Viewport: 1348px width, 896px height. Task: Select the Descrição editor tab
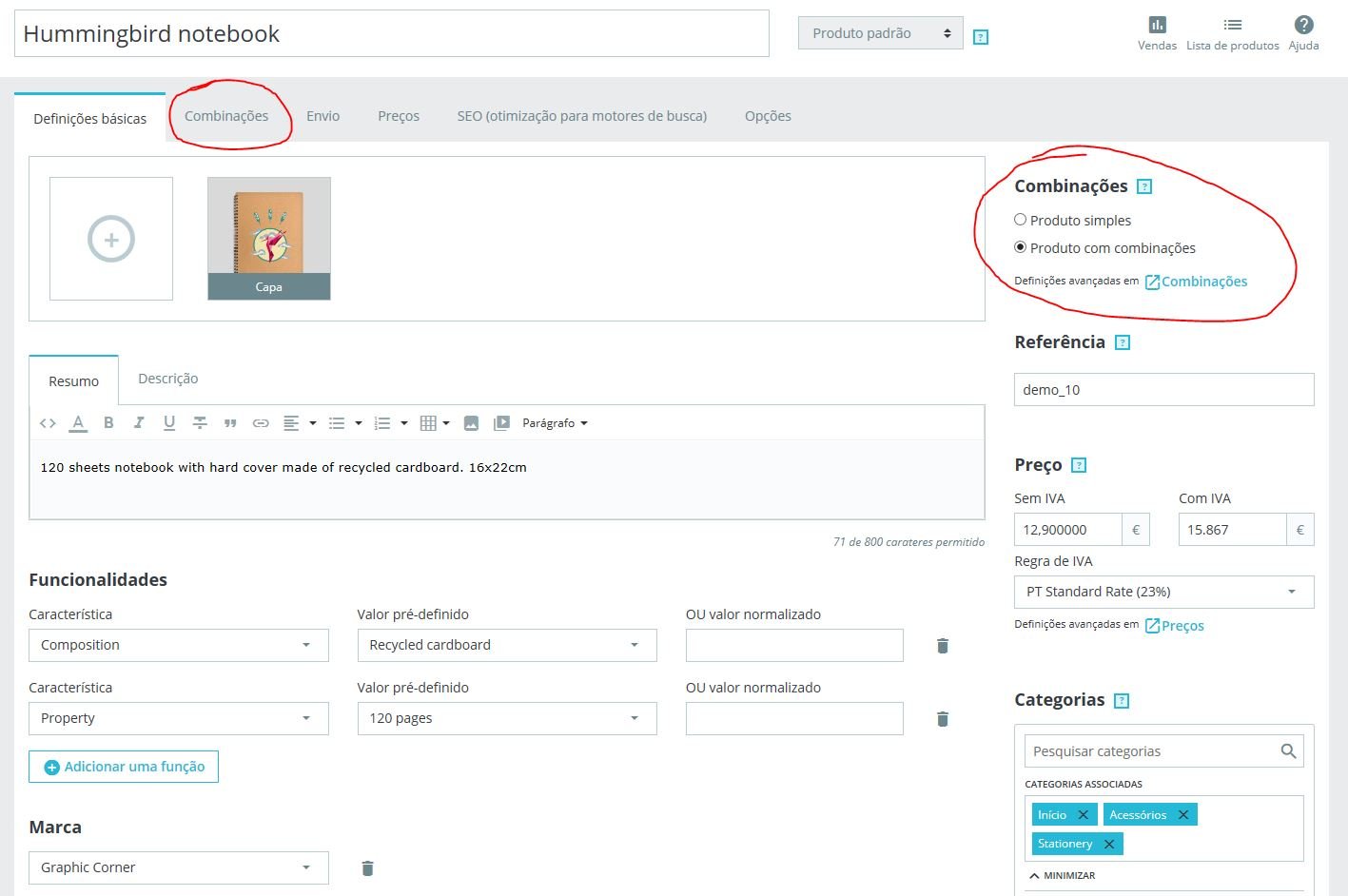168,379
